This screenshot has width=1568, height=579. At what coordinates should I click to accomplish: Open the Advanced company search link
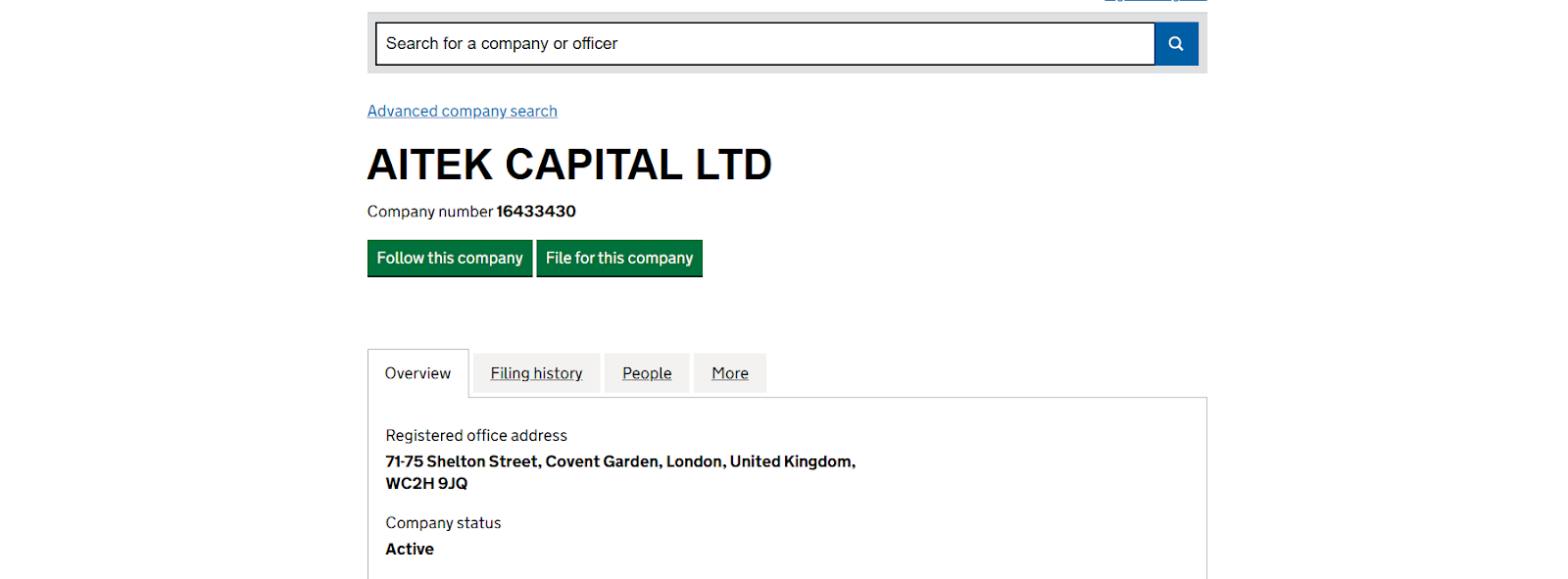(462, 112)
